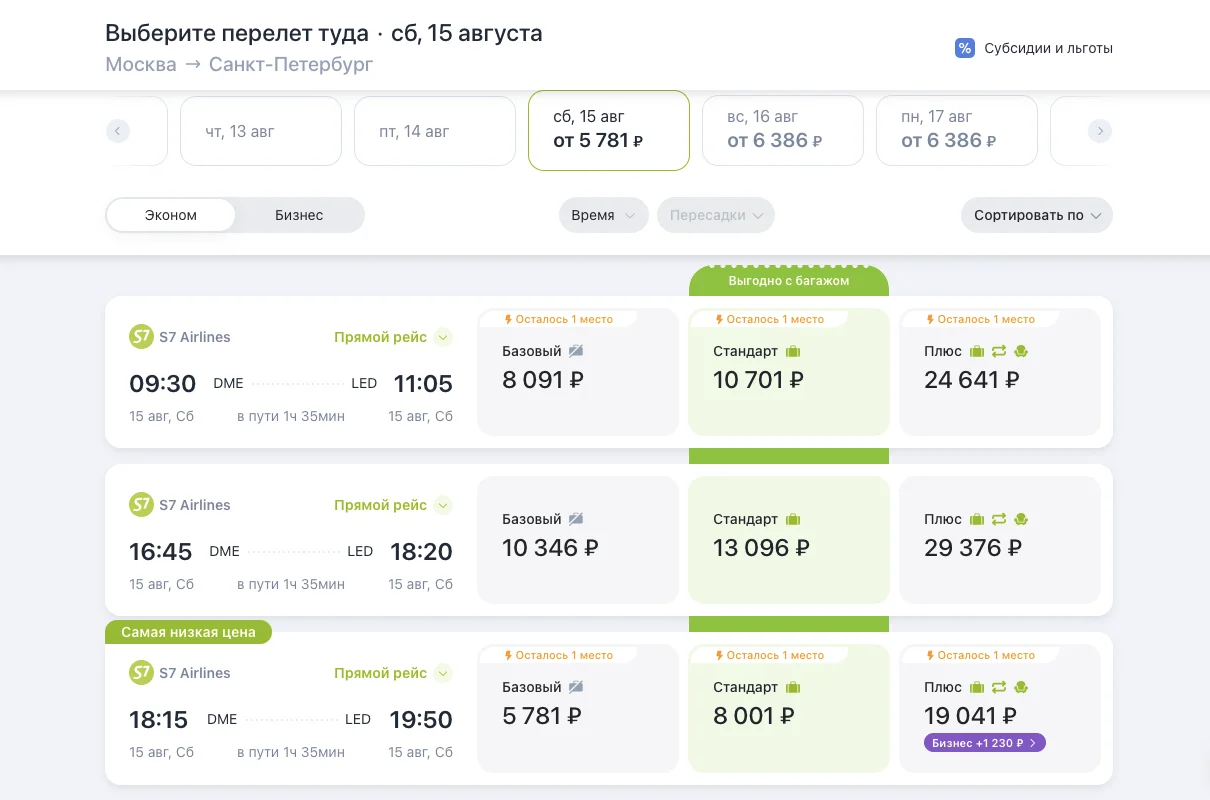Click exchange arrows icon on 29 376 ₽ Плюс fare

pyautogui.click(x=999, y=519)
